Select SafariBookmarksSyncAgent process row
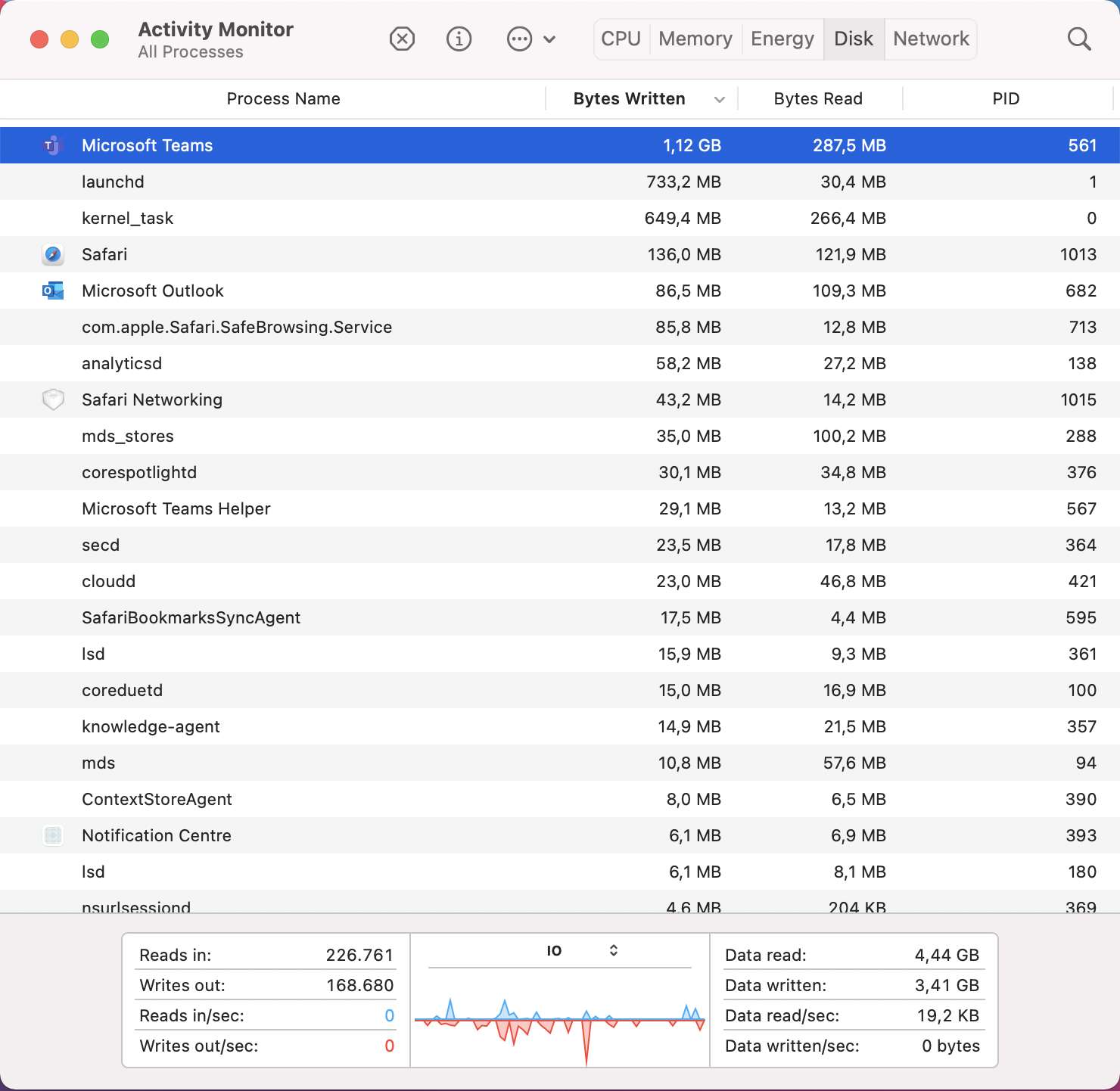This screenshot has width=1120, height=1091. coord(560,617)
